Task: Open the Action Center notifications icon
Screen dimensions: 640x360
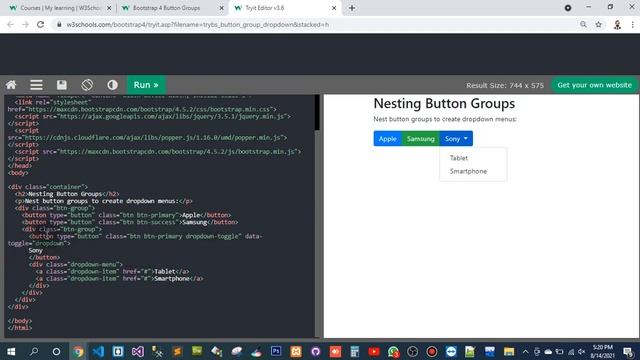Action: click(x=628, y=352)
